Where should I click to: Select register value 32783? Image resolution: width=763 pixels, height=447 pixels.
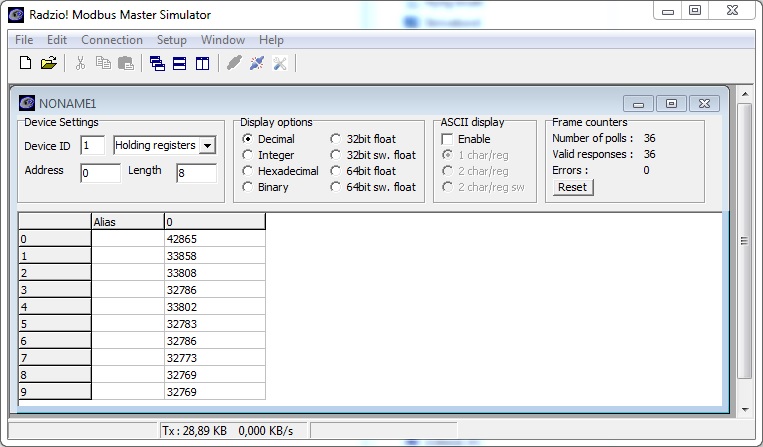[x=215, y=324]
